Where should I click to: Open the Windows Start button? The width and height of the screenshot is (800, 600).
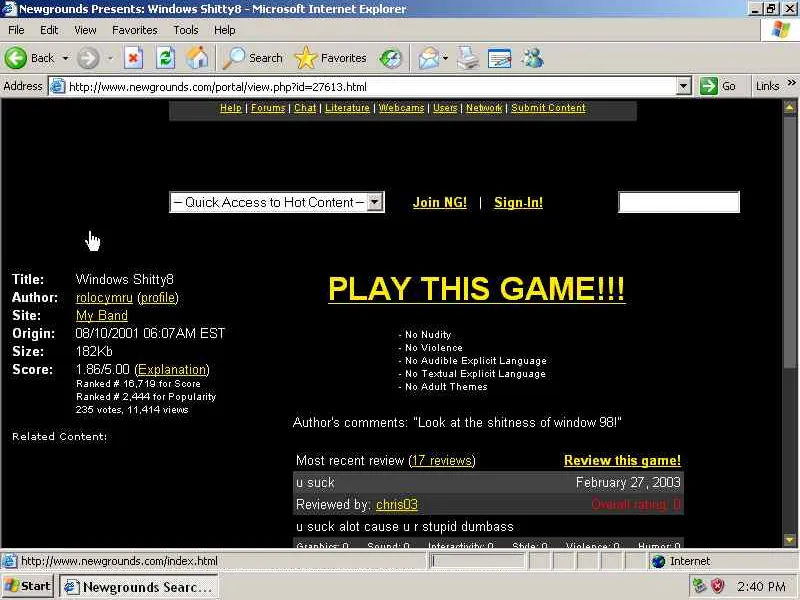(28, 587)
